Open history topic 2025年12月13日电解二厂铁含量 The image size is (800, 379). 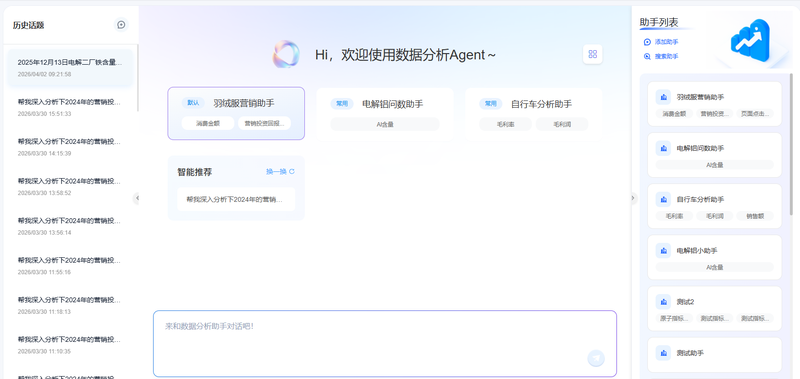[x=70, y=67]
